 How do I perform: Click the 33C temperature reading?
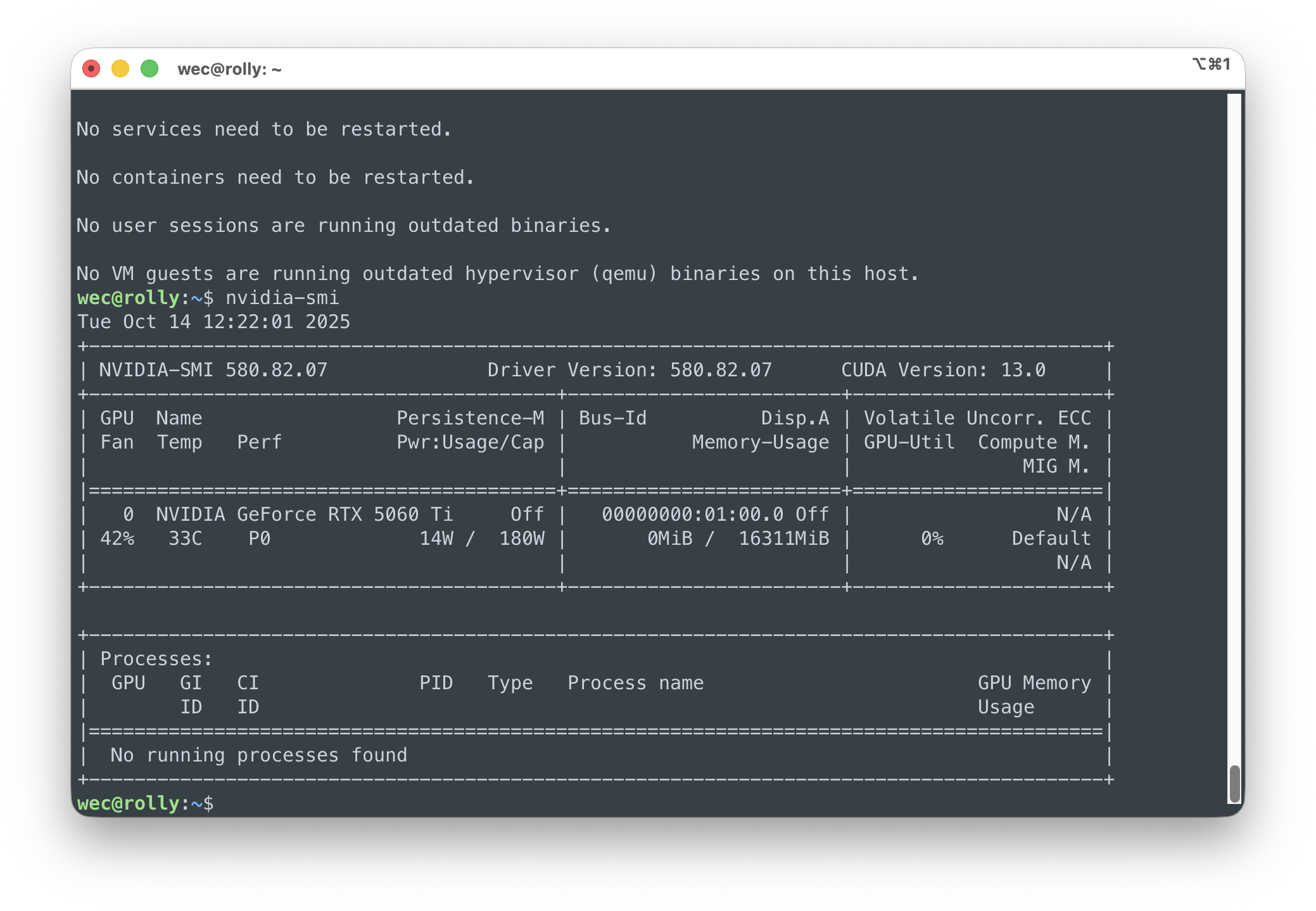point(185,538)
